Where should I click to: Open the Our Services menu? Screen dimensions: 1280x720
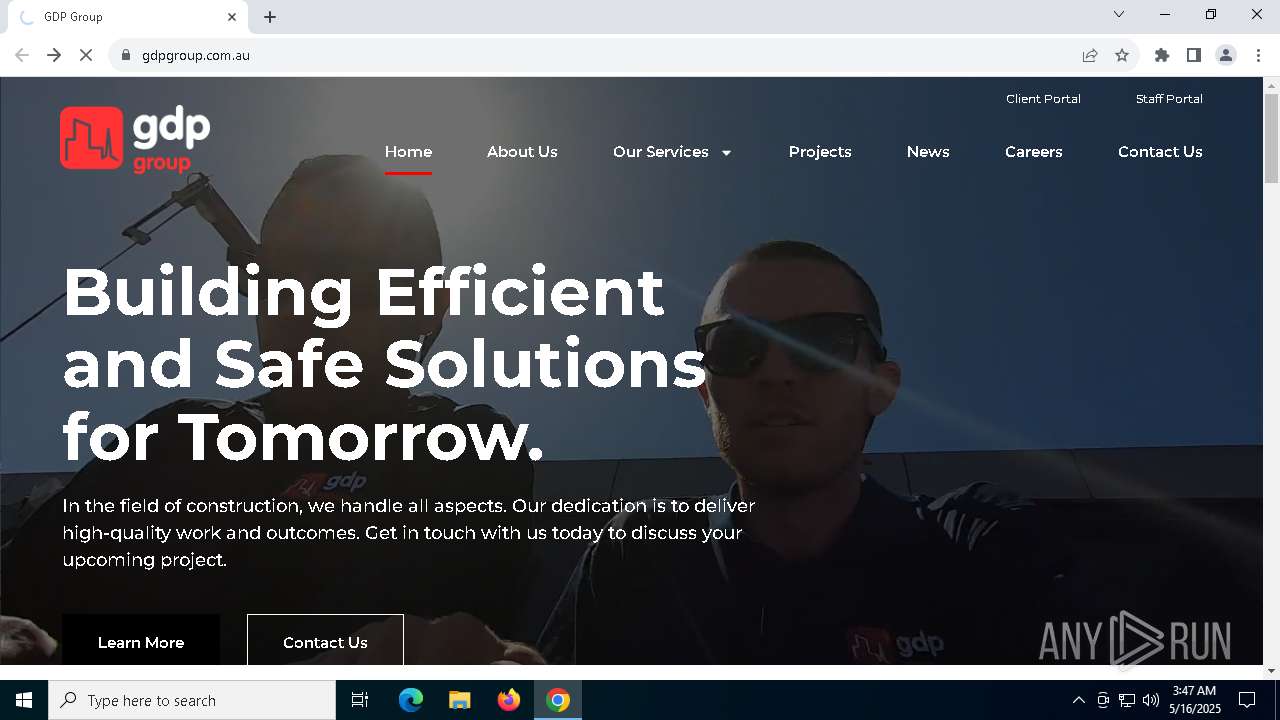click(661, 152)
